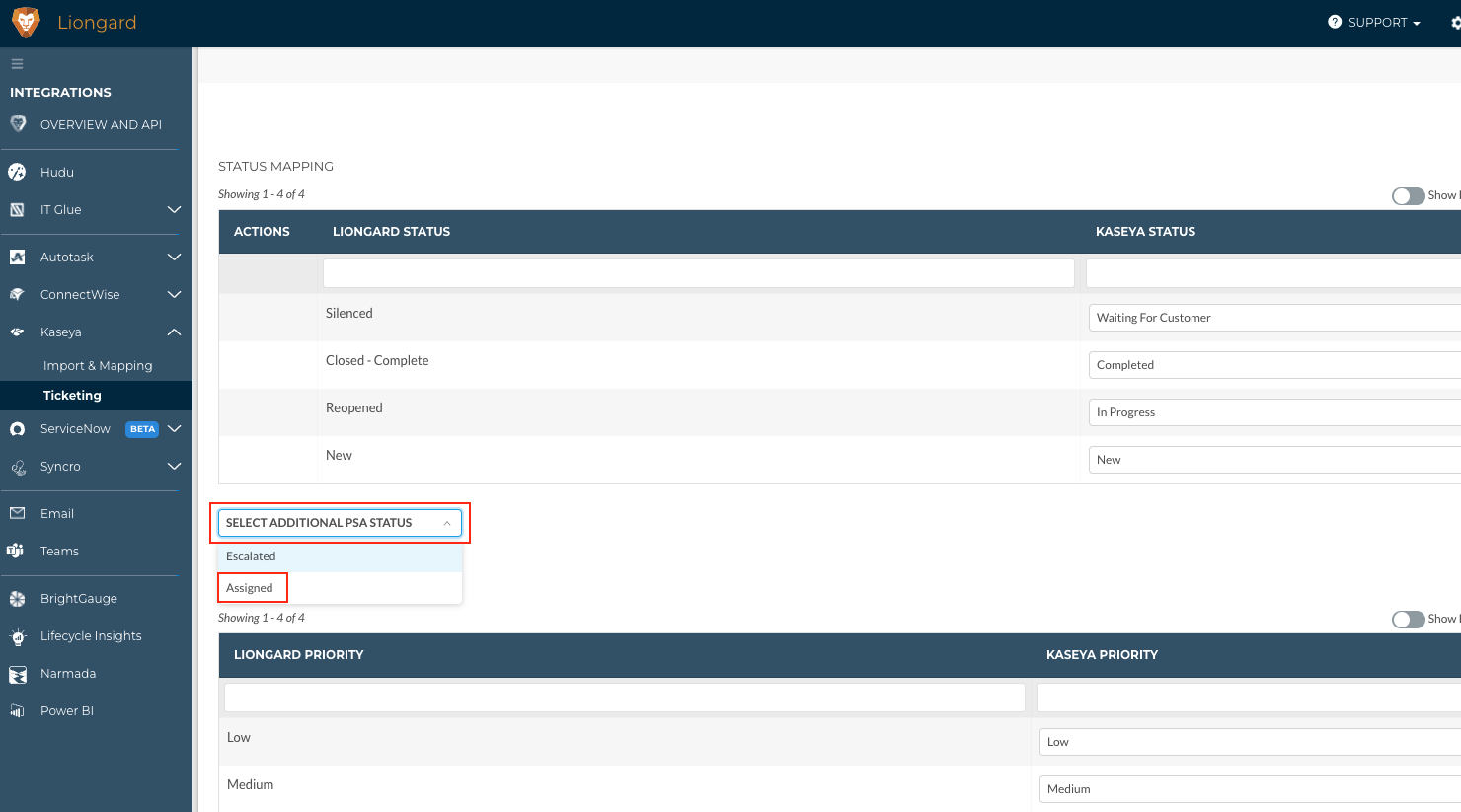This screenshot has width=1461, height=812.
Task: Click the ConnectWise icon
Action: click(x=17, y=294)
